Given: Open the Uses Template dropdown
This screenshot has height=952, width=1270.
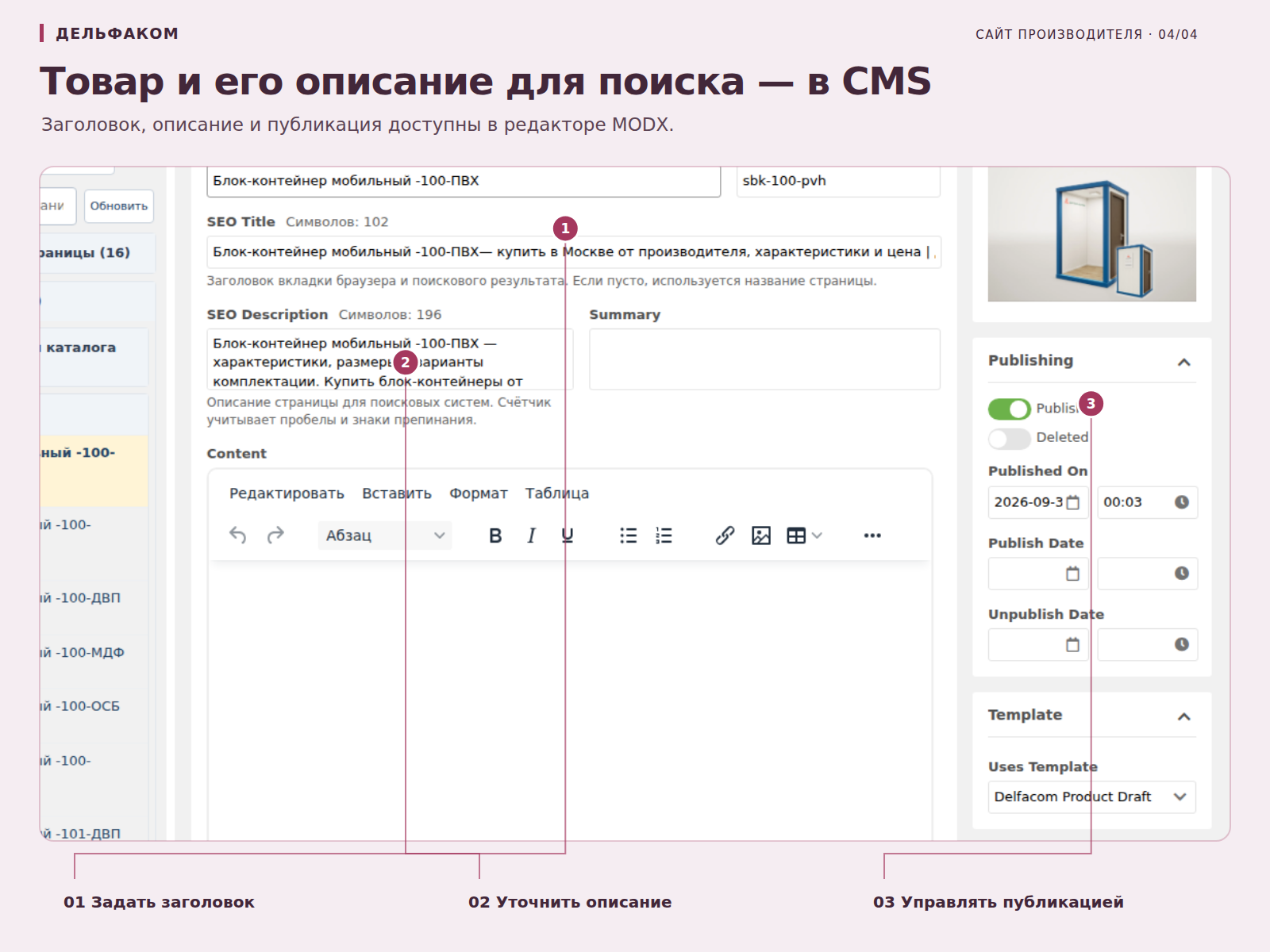Looking at the screenshot, I should (x=1092, y=797).
